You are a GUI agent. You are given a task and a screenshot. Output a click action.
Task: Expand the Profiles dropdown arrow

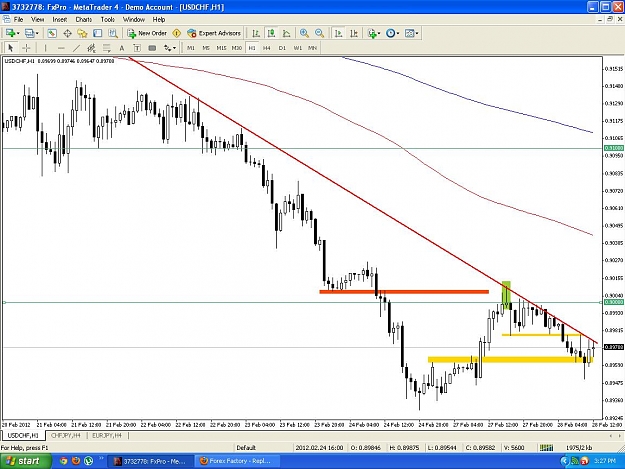[37, 33]
